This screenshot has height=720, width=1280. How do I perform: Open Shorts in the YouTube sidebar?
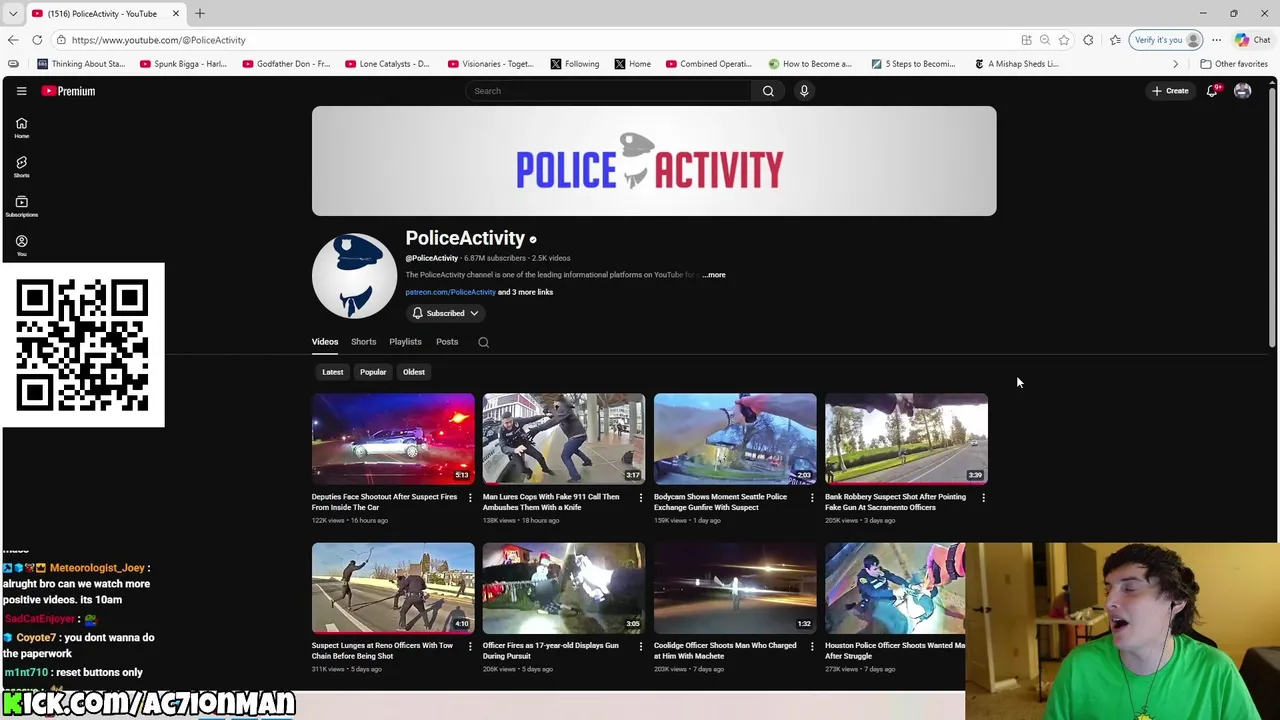click(x=21, y=167)
